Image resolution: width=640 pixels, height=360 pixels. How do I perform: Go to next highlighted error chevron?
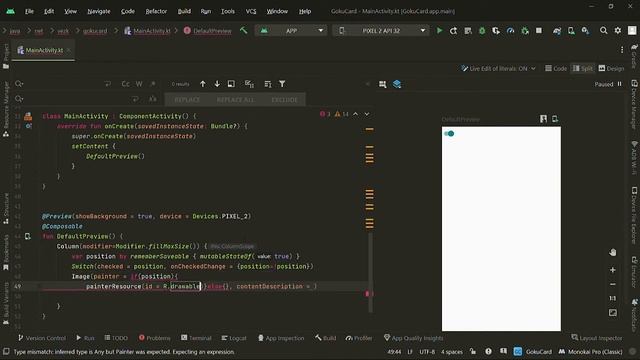tap(367, 114)
